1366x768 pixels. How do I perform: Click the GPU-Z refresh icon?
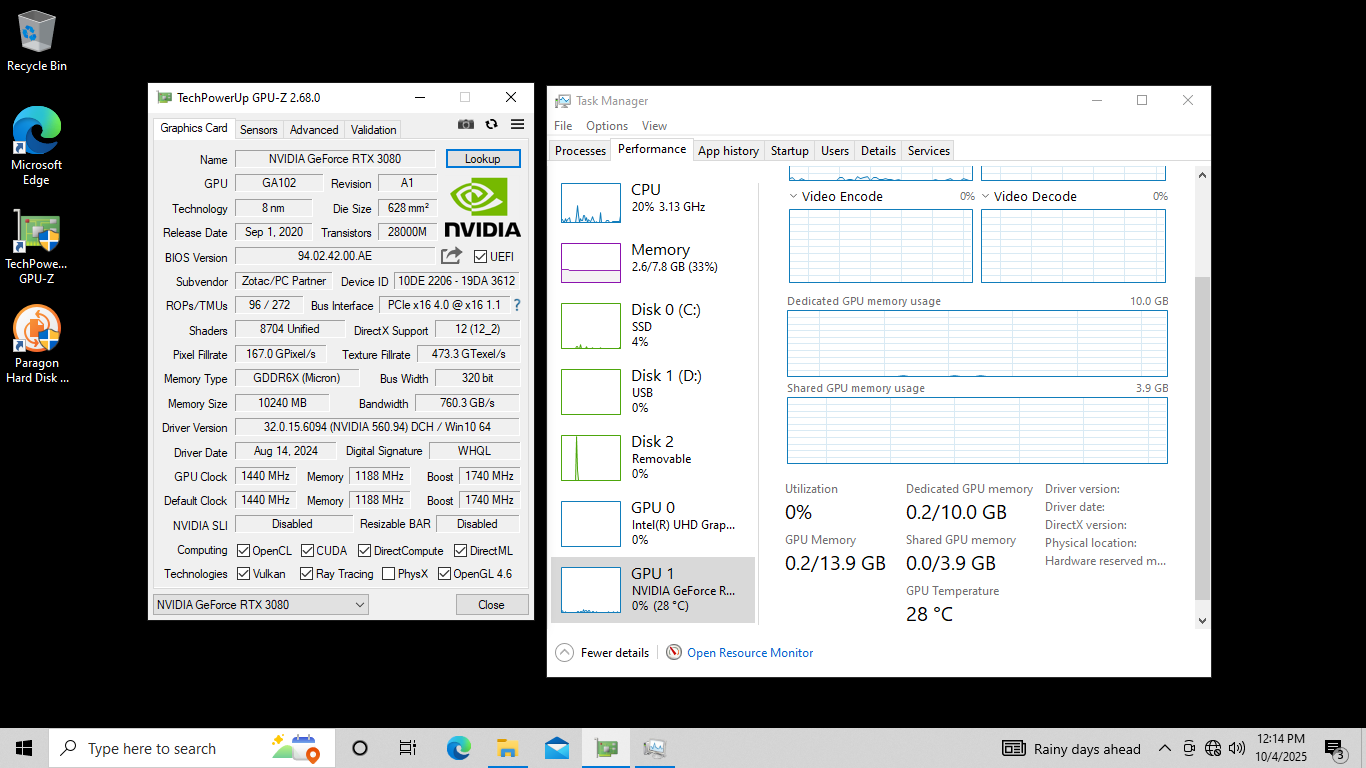click(491, 124)
